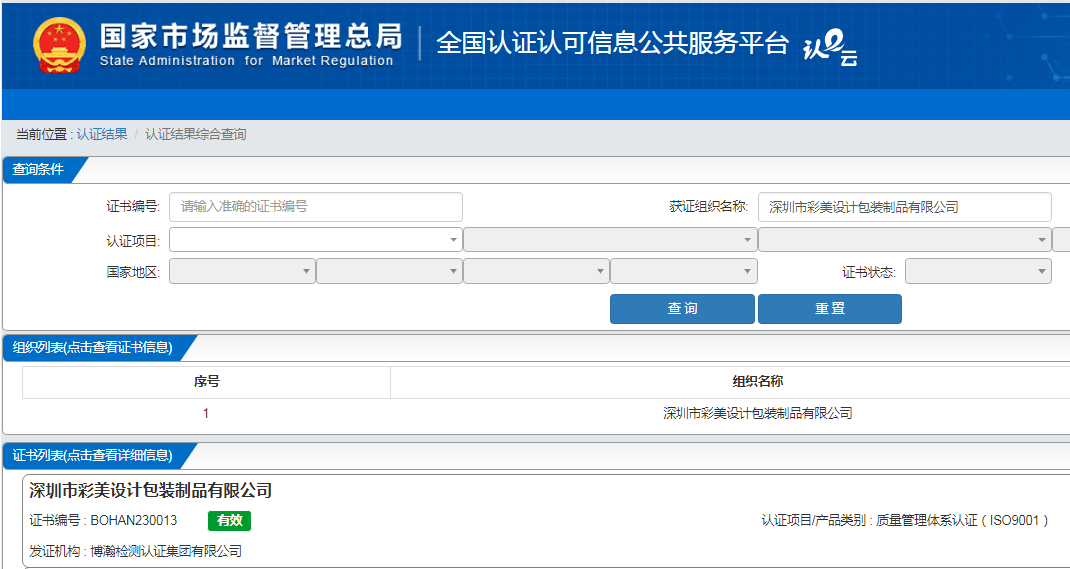Click the 序号 column header
This screenshot has height=569, width=1070.
point(206,382)
